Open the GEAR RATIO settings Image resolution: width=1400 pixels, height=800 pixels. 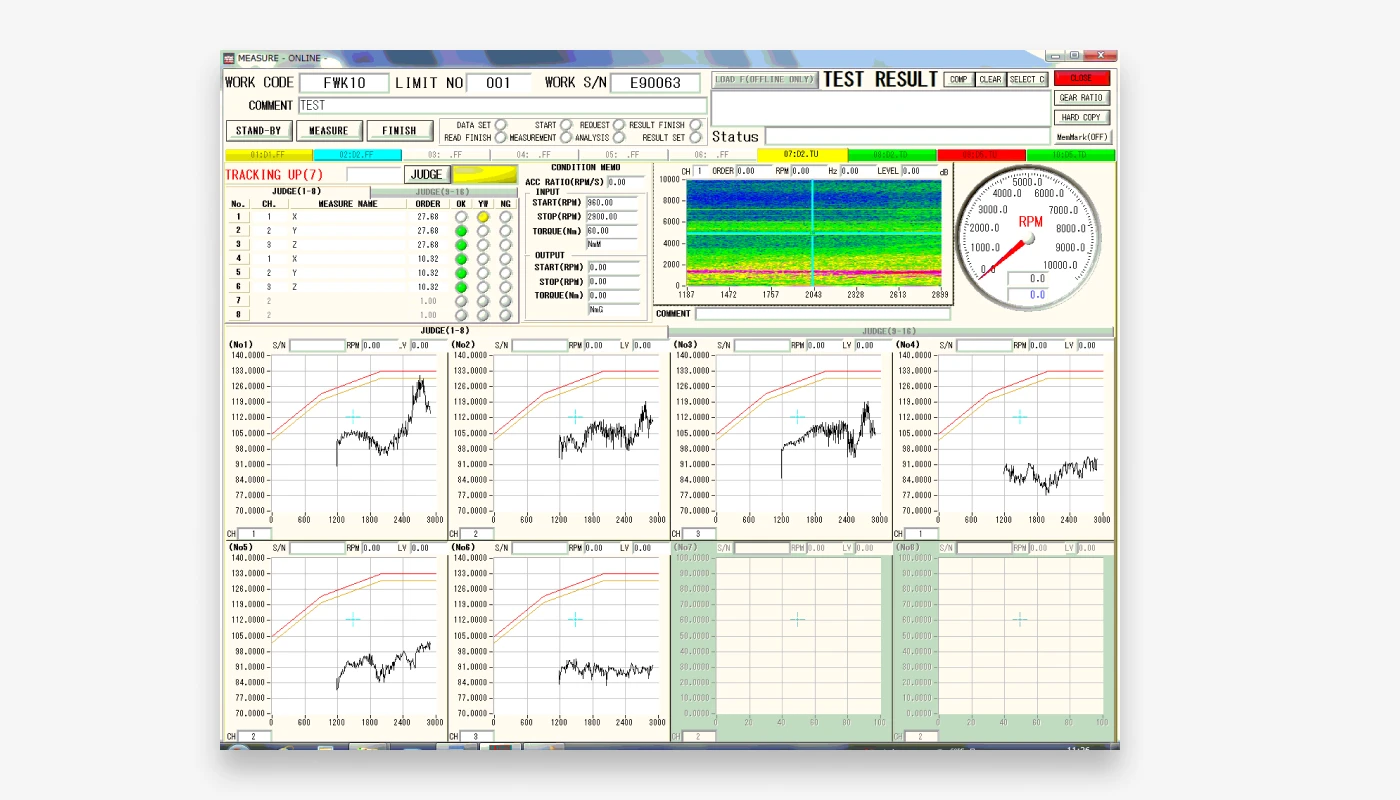click(1081, 98)
